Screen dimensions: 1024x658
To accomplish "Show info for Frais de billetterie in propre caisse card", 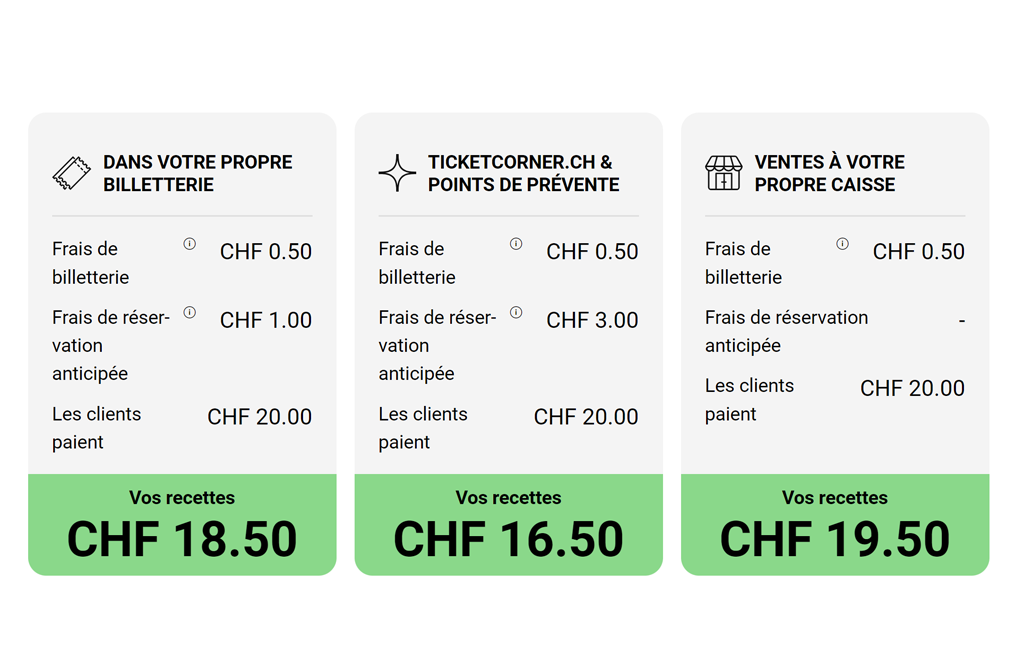I will tap(842, 244).
